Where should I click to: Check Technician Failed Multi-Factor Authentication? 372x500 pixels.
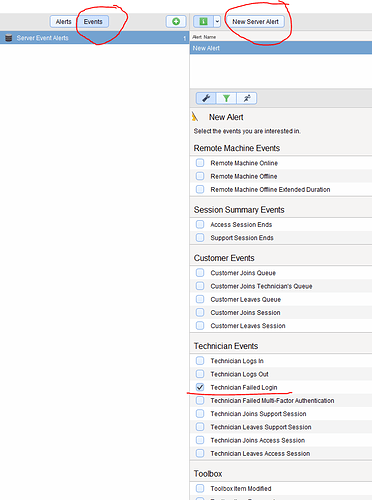pos(200,400)
